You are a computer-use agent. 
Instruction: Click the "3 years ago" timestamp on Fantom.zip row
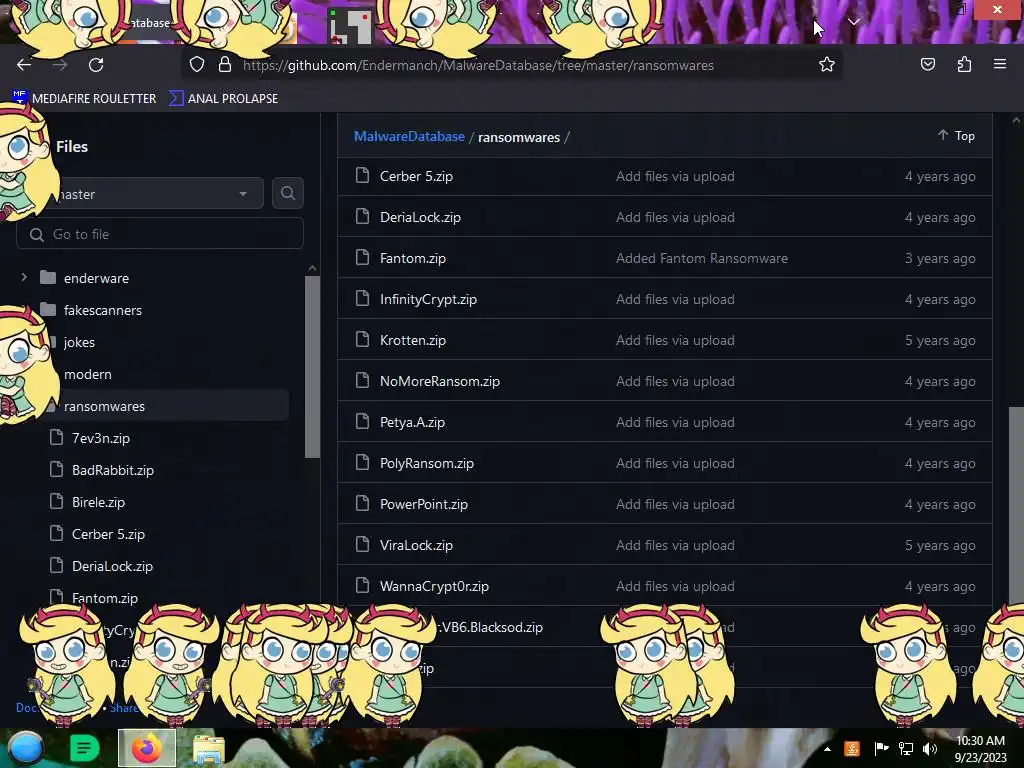[x=940, y=258]
